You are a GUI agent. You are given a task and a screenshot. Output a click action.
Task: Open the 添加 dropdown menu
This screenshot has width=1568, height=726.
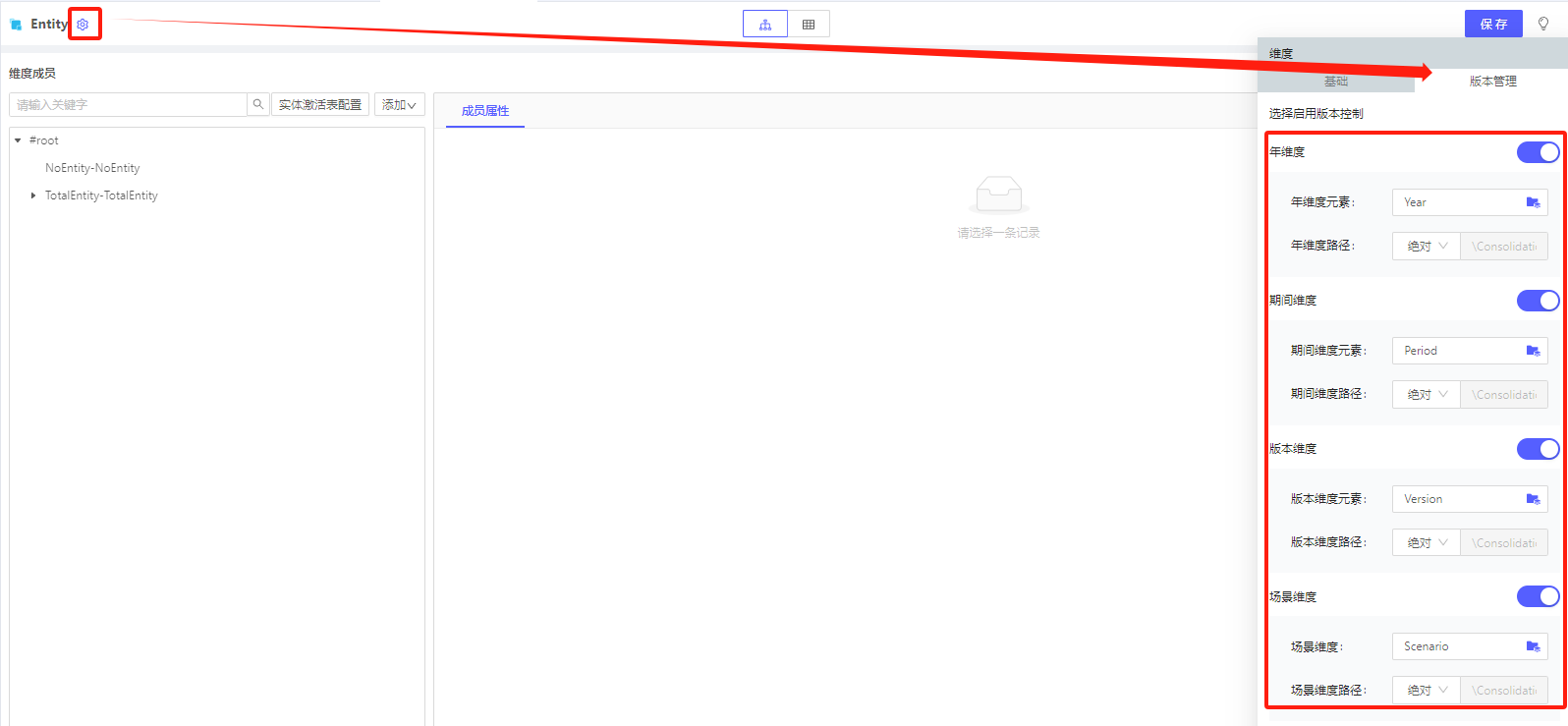(399, 105)
